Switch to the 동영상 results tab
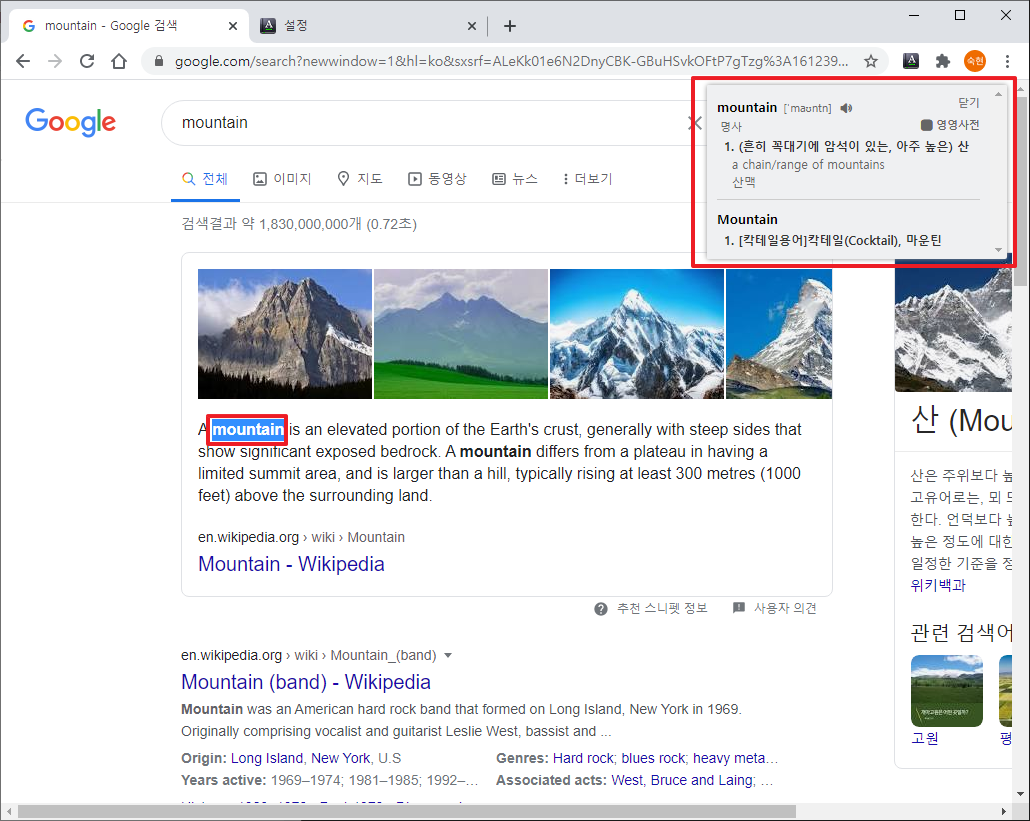 (437, 179)
